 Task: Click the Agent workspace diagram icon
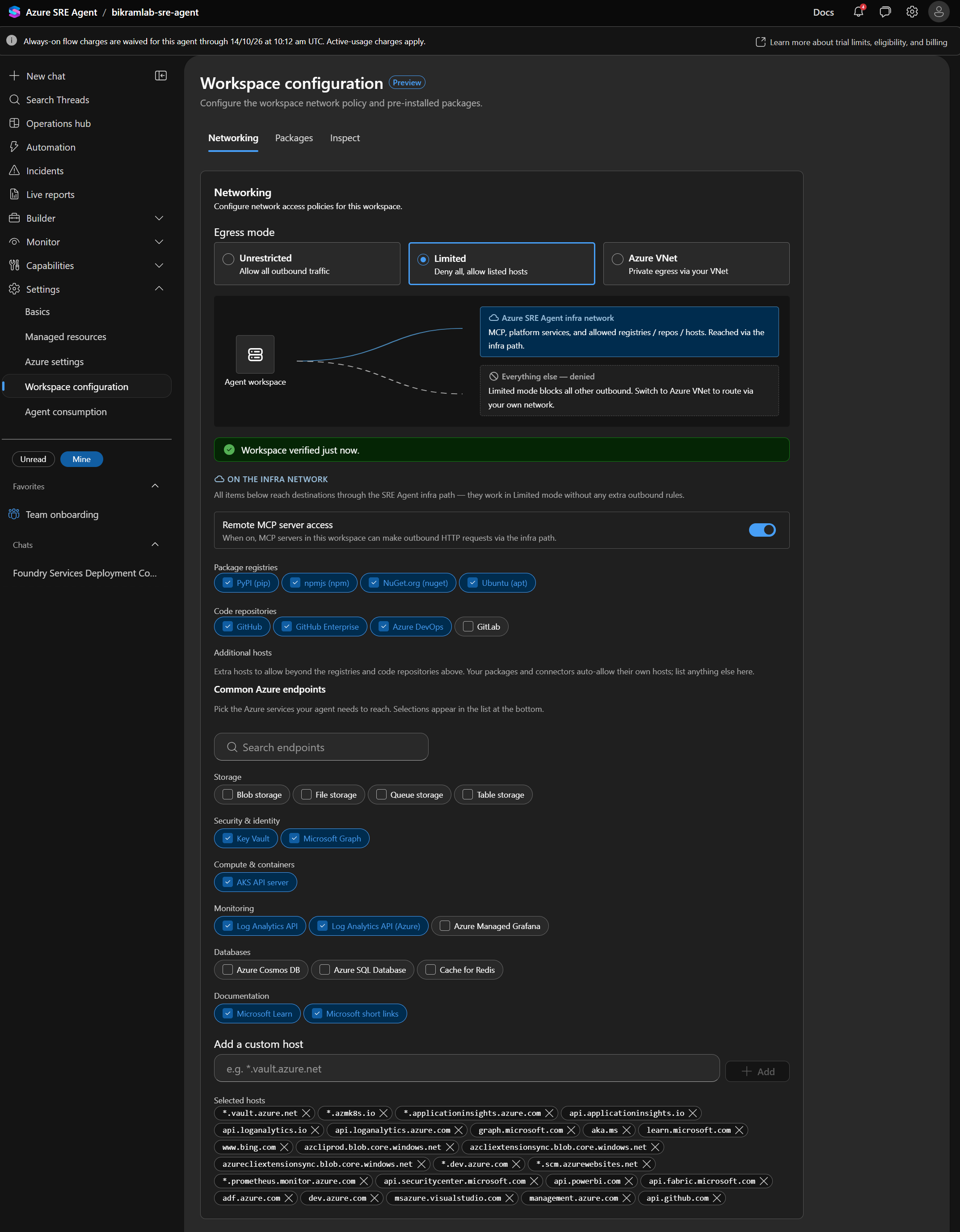[x=255, y=354]
